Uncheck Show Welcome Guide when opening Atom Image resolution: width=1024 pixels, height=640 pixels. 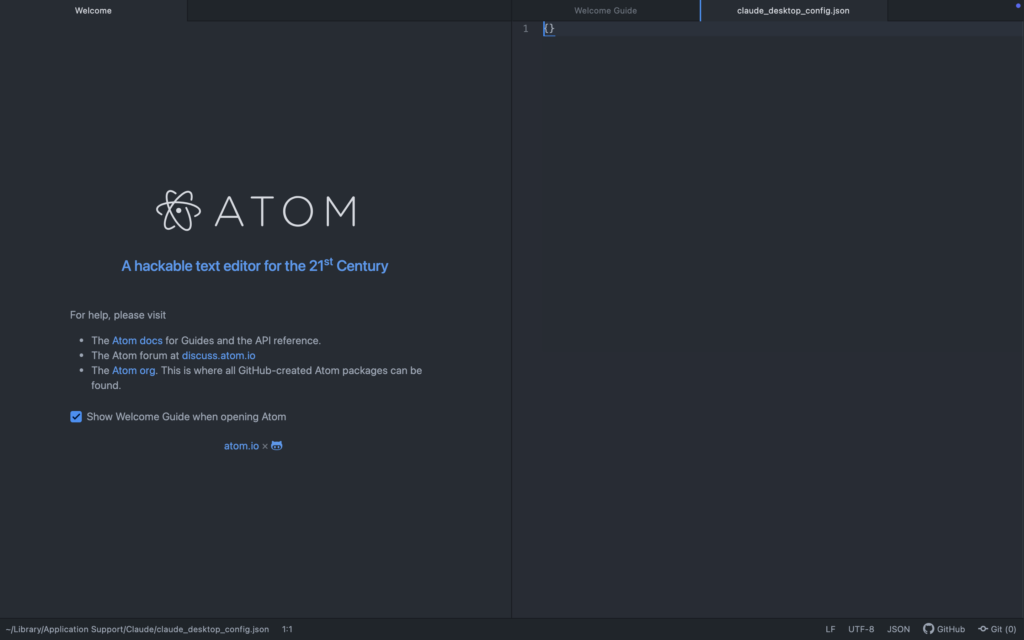pos(76,417)
